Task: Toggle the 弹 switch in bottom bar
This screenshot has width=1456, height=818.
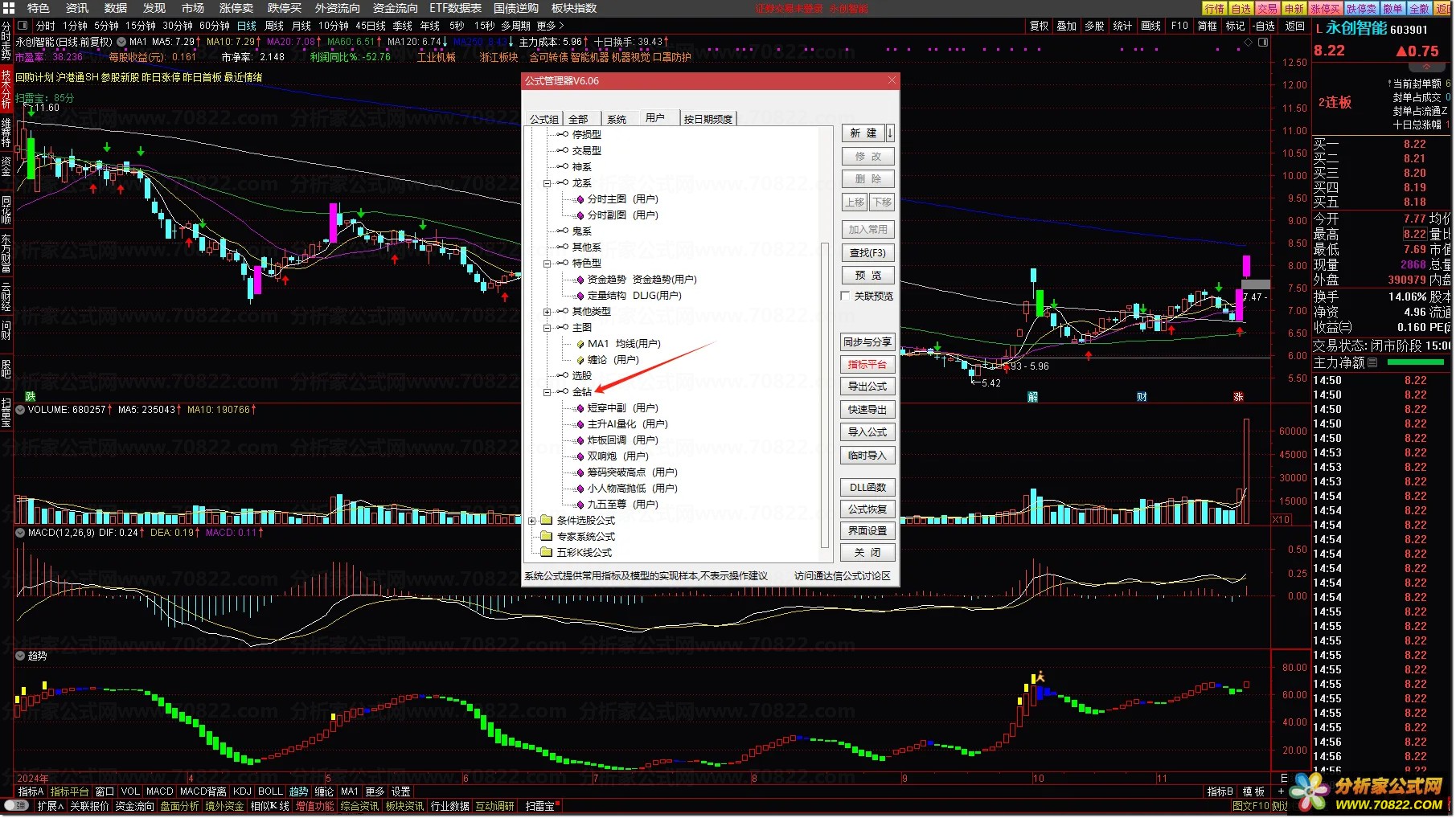Action: [x=15, y=806]
